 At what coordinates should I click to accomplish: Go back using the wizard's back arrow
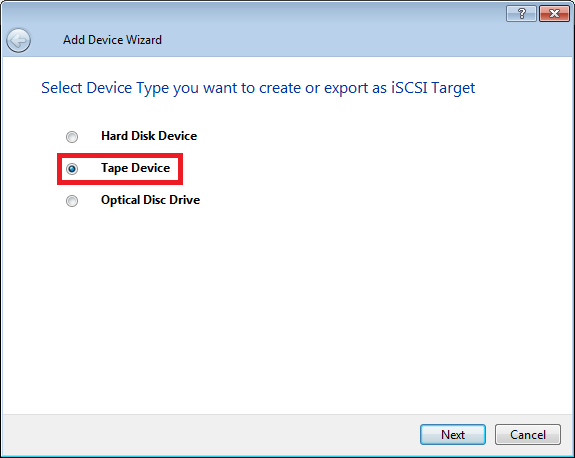pos(18,40)
